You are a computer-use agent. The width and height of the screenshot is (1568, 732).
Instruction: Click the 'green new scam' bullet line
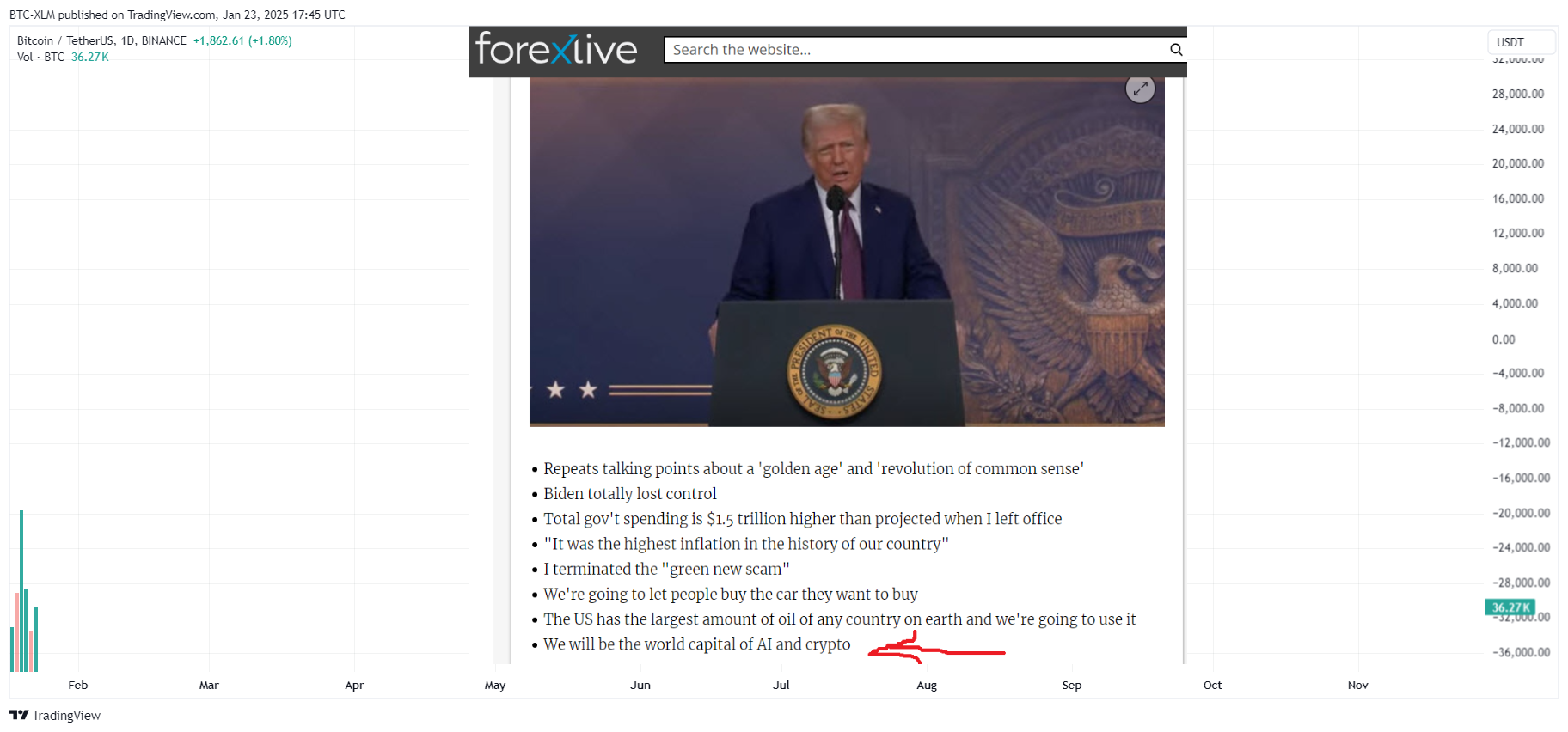(666, 569)
